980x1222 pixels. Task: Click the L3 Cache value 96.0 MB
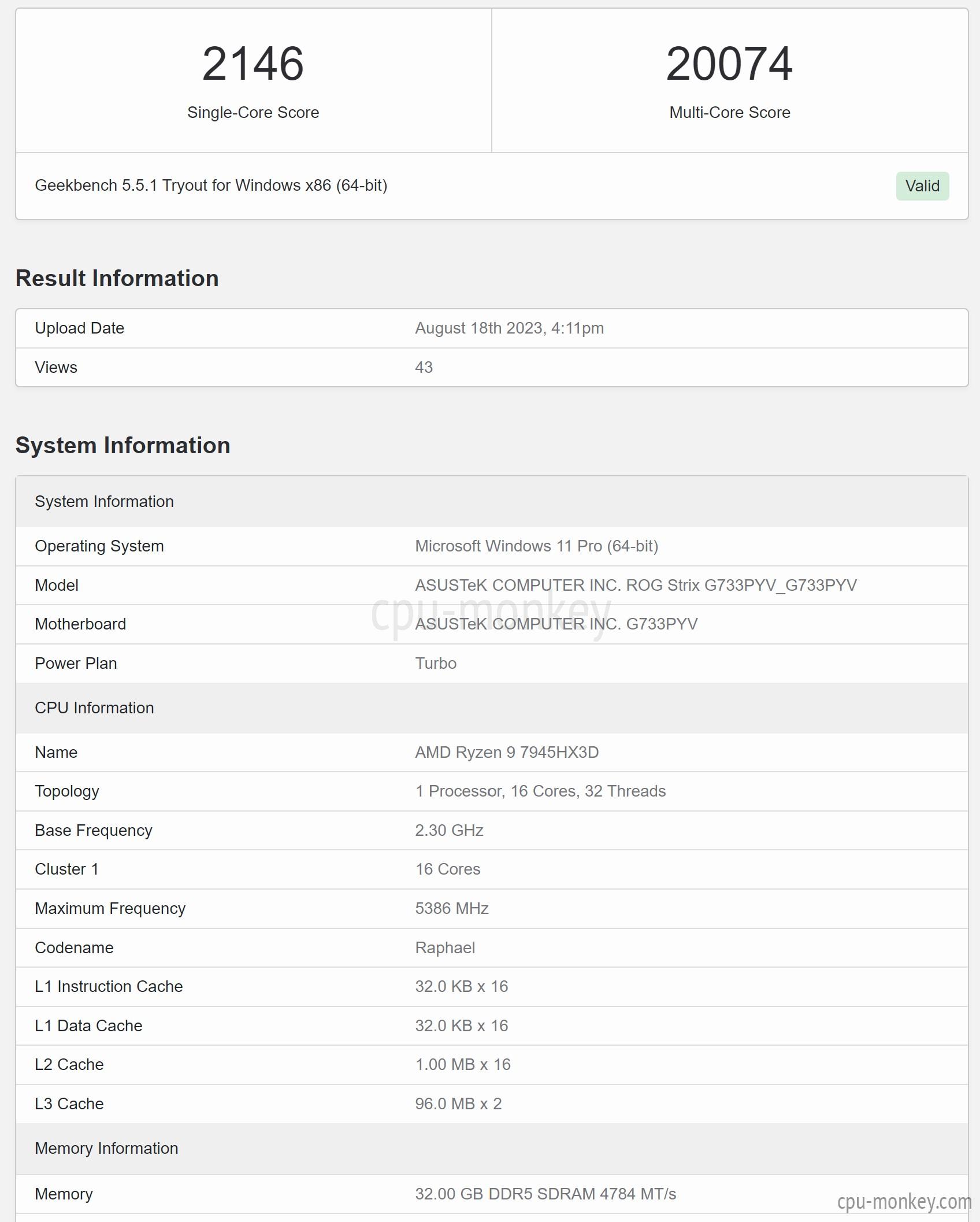coord(458,1104)
